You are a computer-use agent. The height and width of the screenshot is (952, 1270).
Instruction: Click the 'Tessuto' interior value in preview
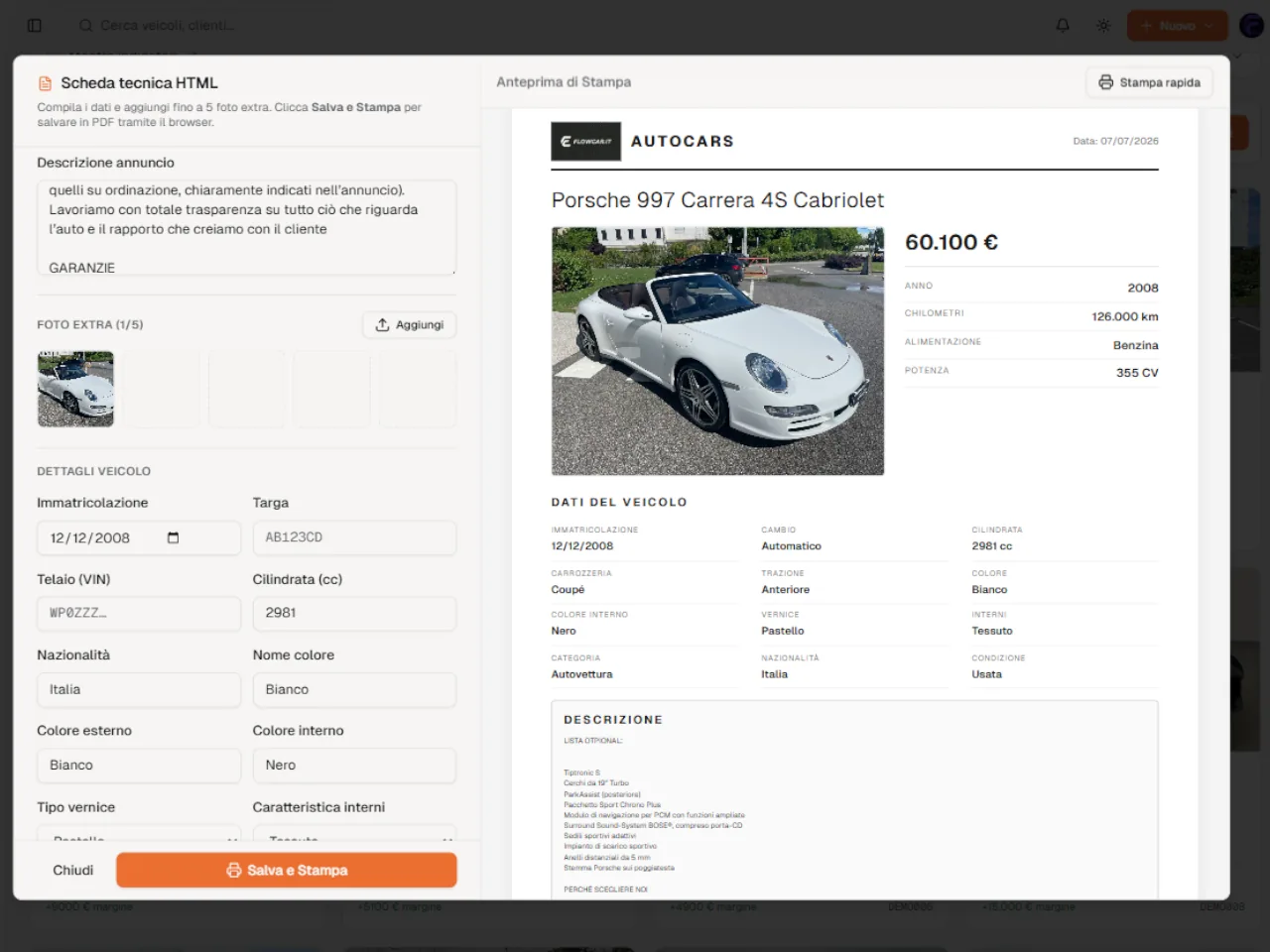tap(992, 631)
